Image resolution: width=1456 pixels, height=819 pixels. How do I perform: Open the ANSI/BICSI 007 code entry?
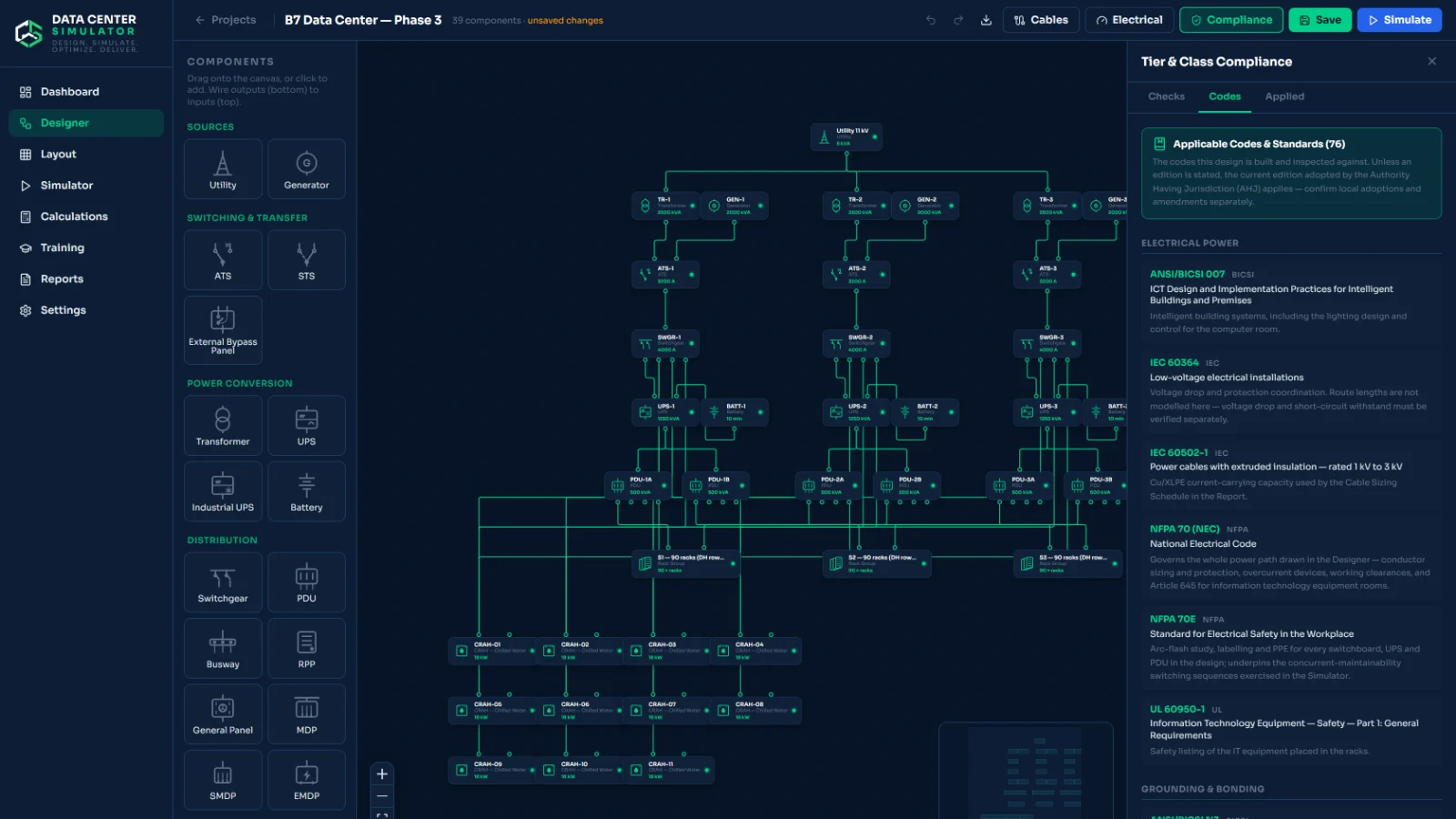pos(1290,301)
